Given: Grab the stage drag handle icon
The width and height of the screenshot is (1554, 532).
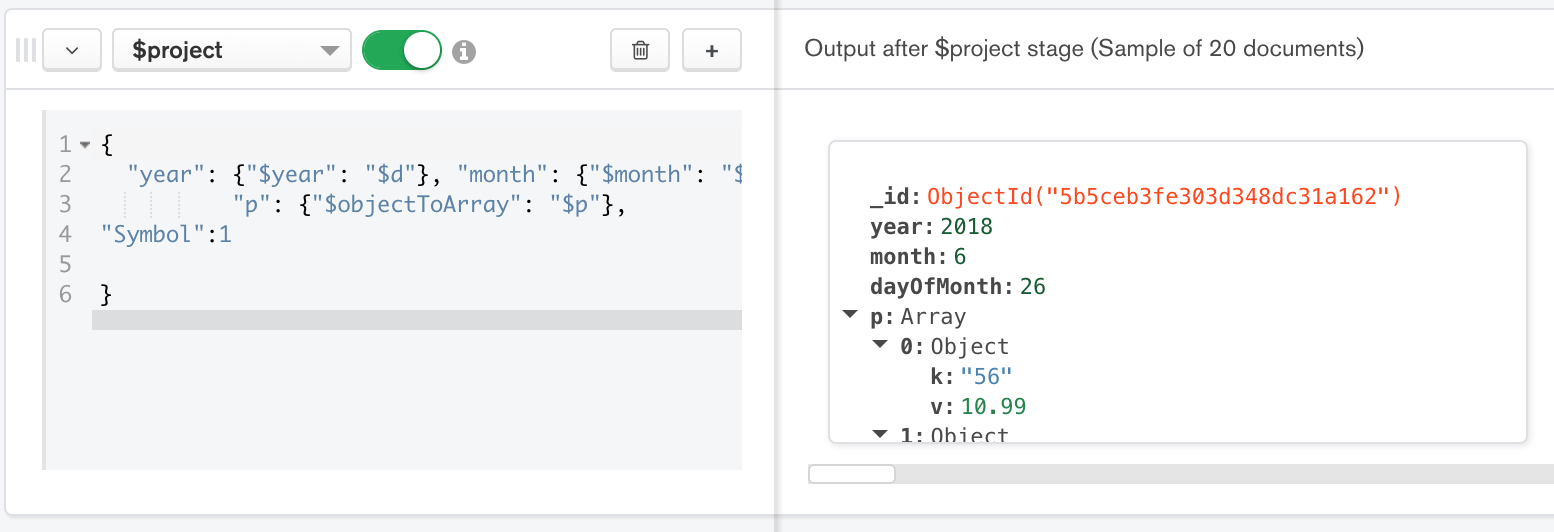Looking at the screenshot, I should 27,50.
